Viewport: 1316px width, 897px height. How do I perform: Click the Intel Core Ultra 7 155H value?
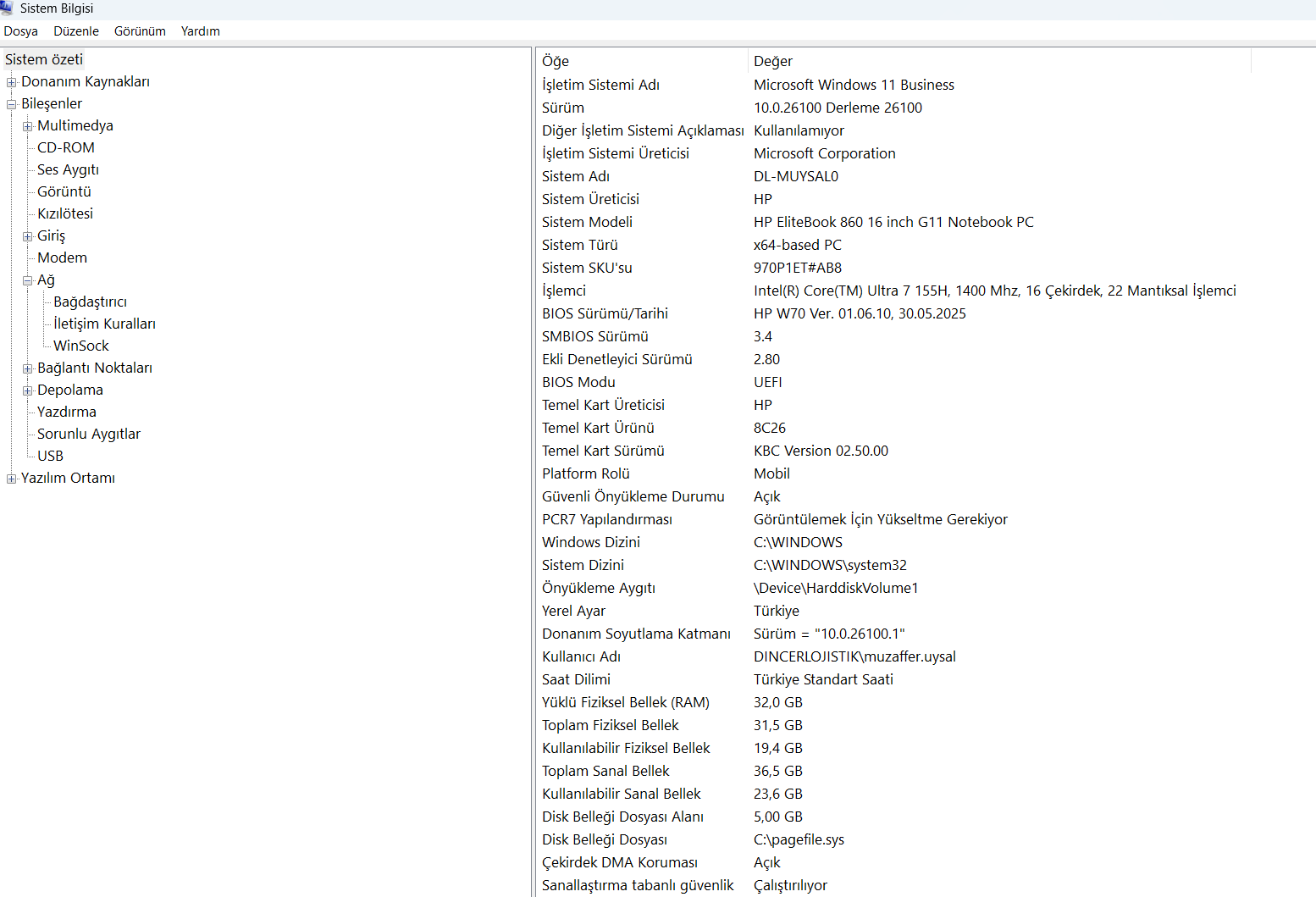[995, 291]
